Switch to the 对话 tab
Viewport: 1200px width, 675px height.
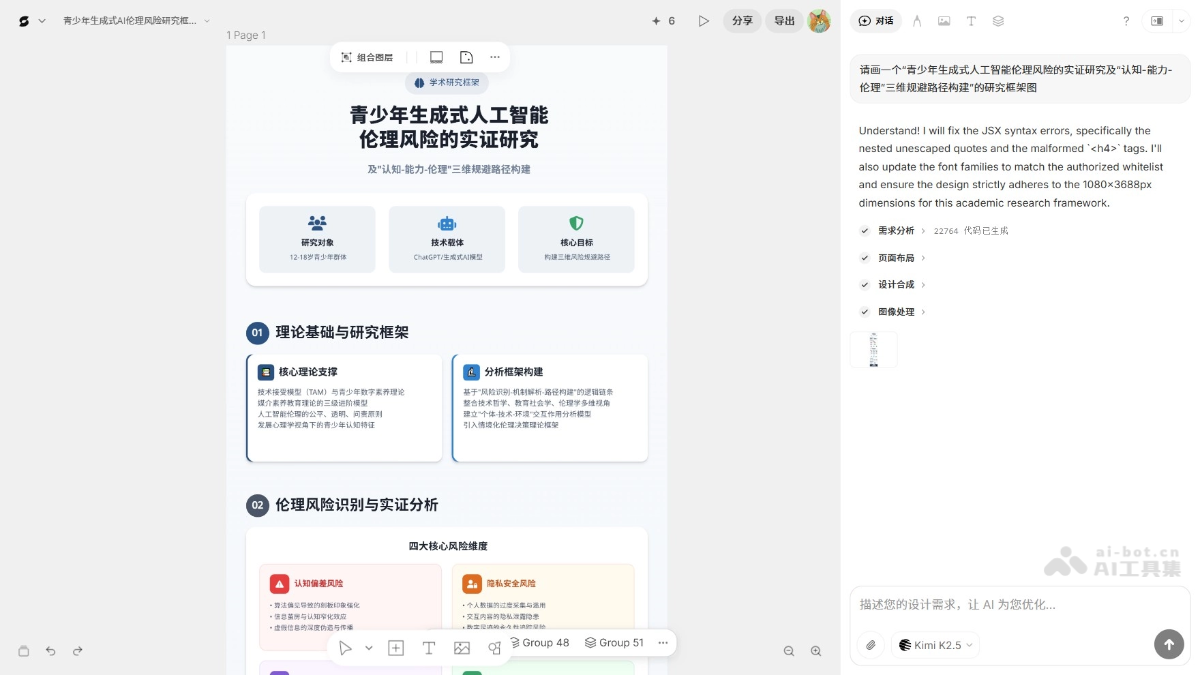coord(876,20)
